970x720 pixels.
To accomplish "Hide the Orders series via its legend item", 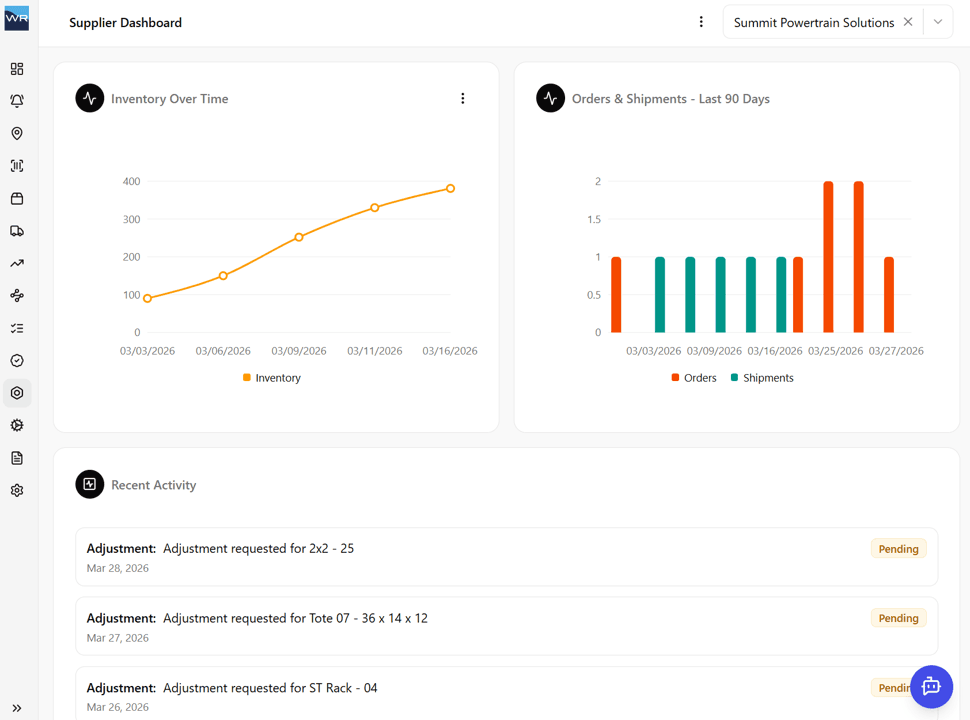I will click(x=693, y=377).
